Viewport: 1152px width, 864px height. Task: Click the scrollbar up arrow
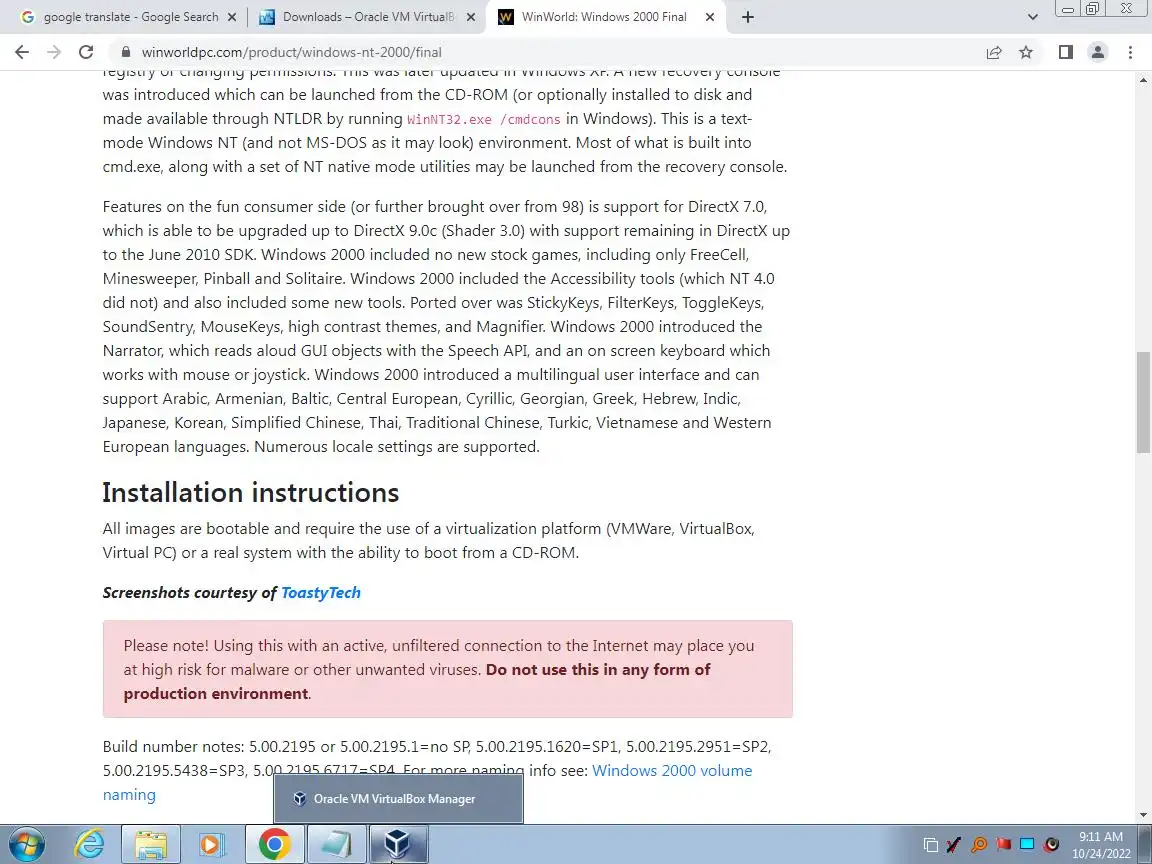point(1143,79)
